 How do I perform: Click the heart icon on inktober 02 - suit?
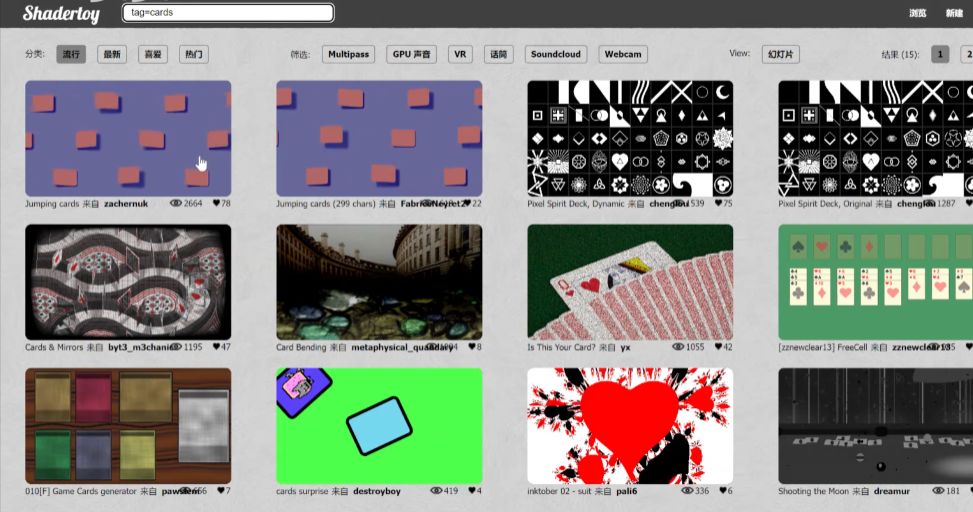[x=722, y=490]
